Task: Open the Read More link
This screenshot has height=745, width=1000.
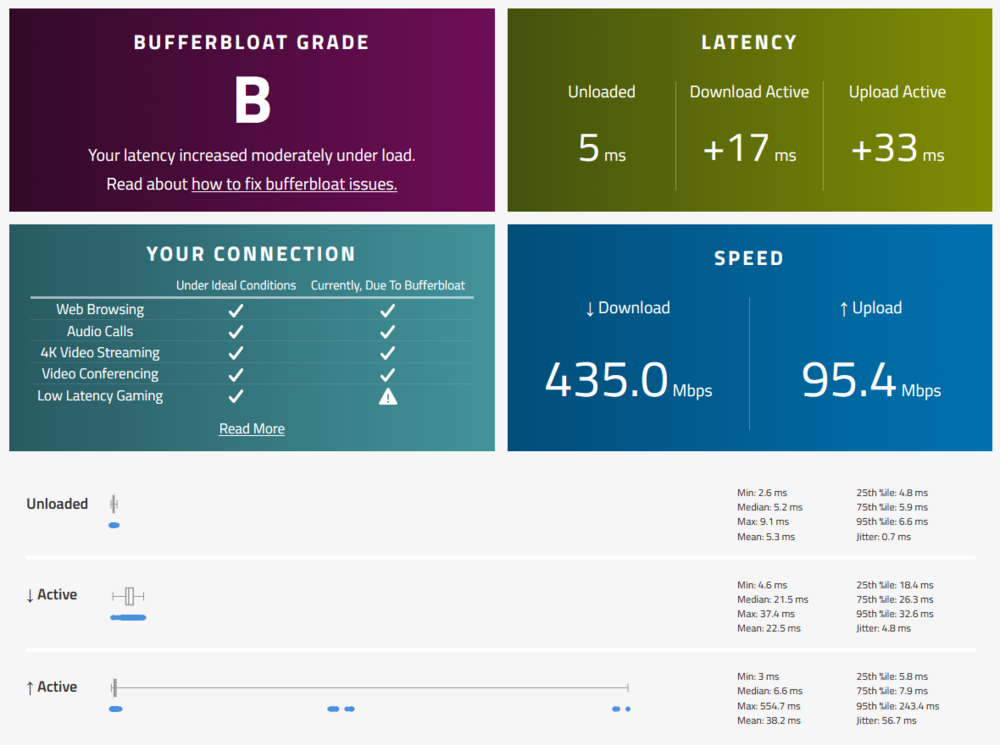Action: (x=252, y=428)
